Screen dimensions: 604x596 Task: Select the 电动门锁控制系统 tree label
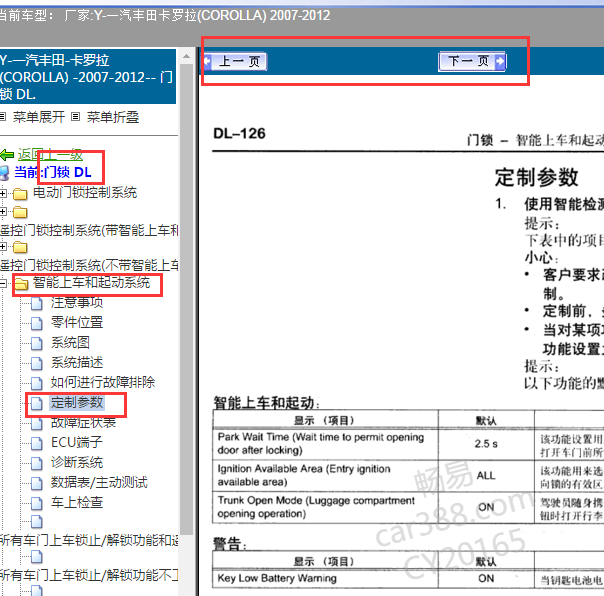[85, 192]
